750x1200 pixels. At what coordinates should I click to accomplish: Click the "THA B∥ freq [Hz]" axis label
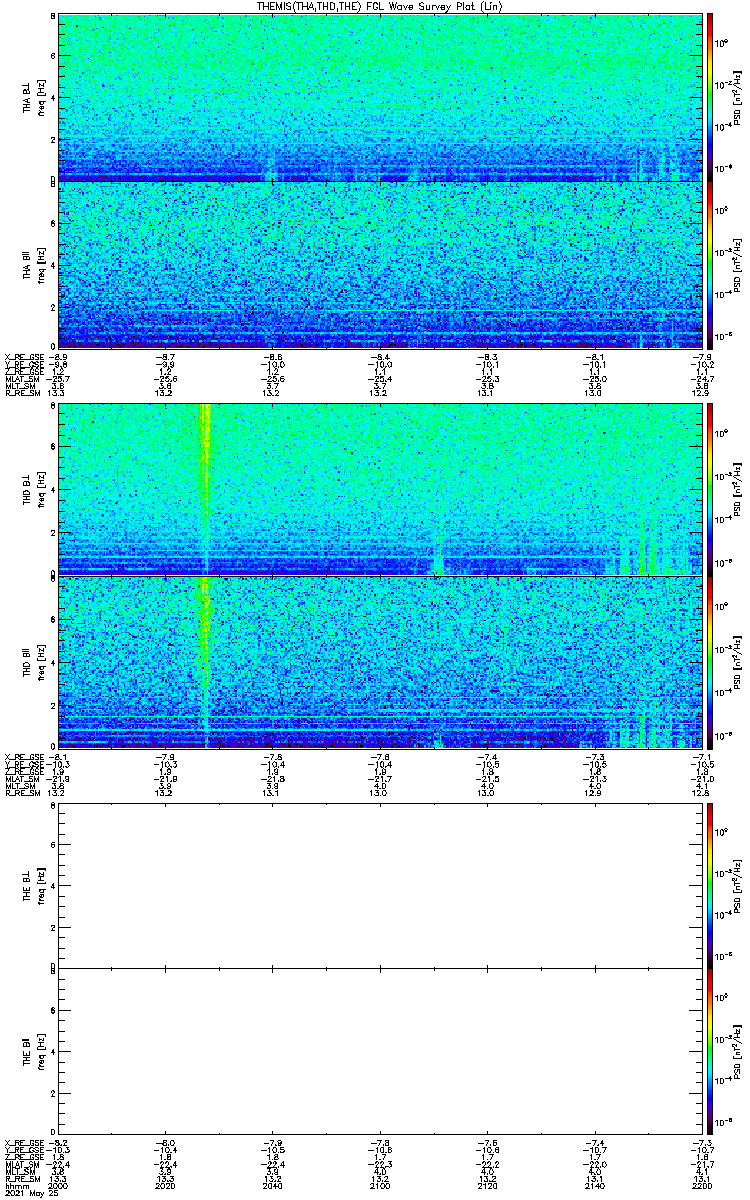pos(33,265)
